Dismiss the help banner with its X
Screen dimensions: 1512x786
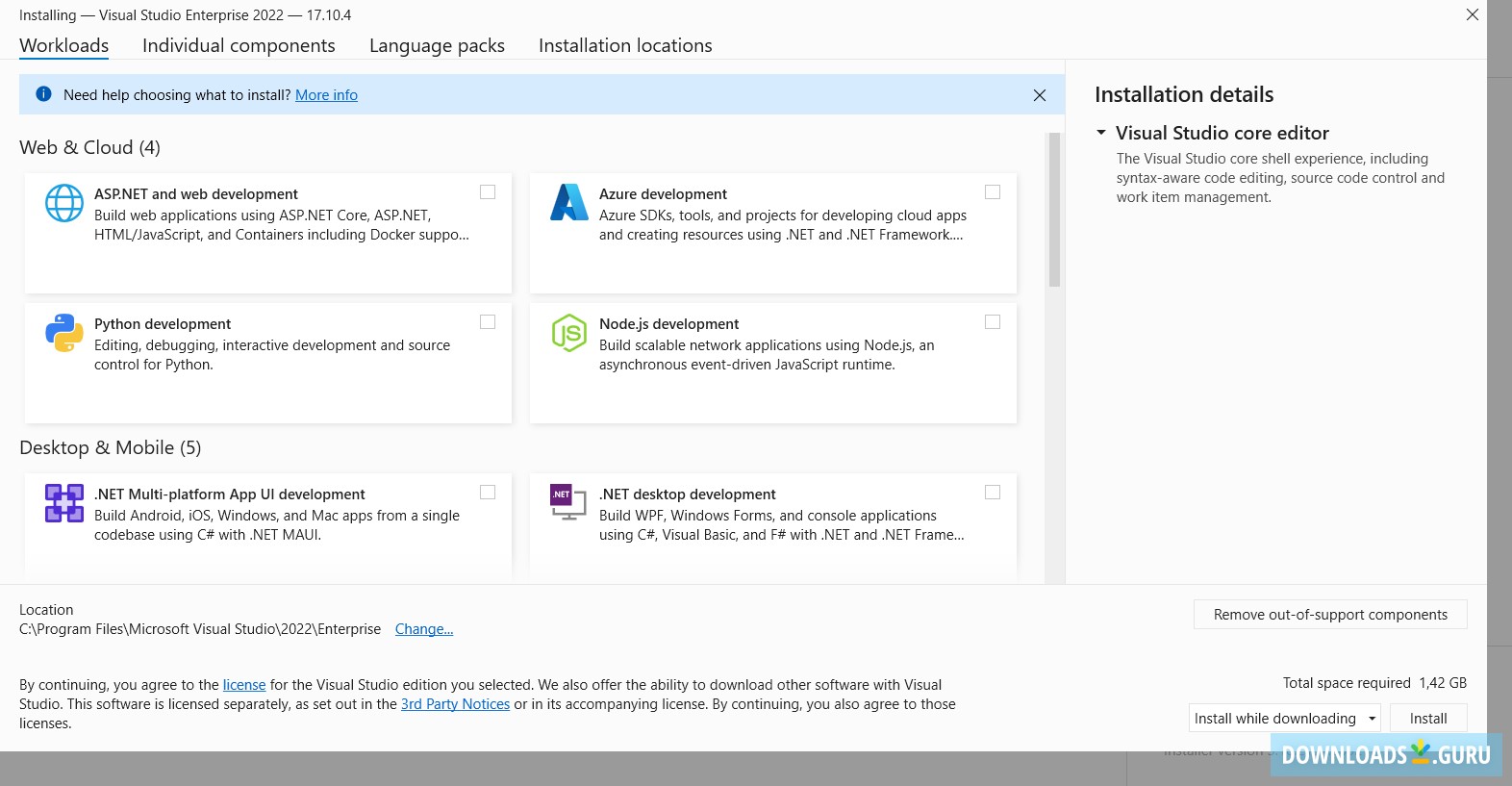(x=1040, y=95)
